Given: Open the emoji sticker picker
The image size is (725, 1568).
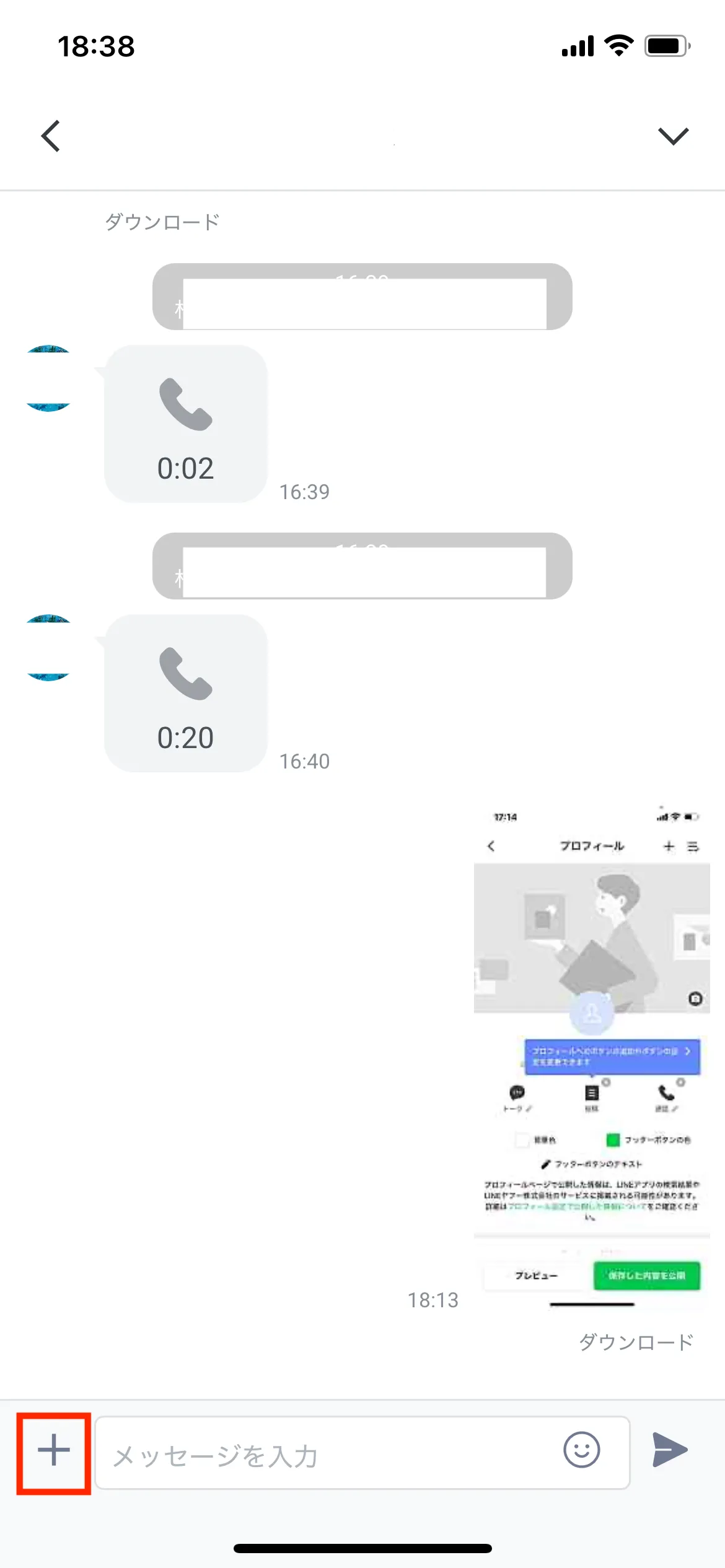Looking at the screenshot, I should point(581,1450).
